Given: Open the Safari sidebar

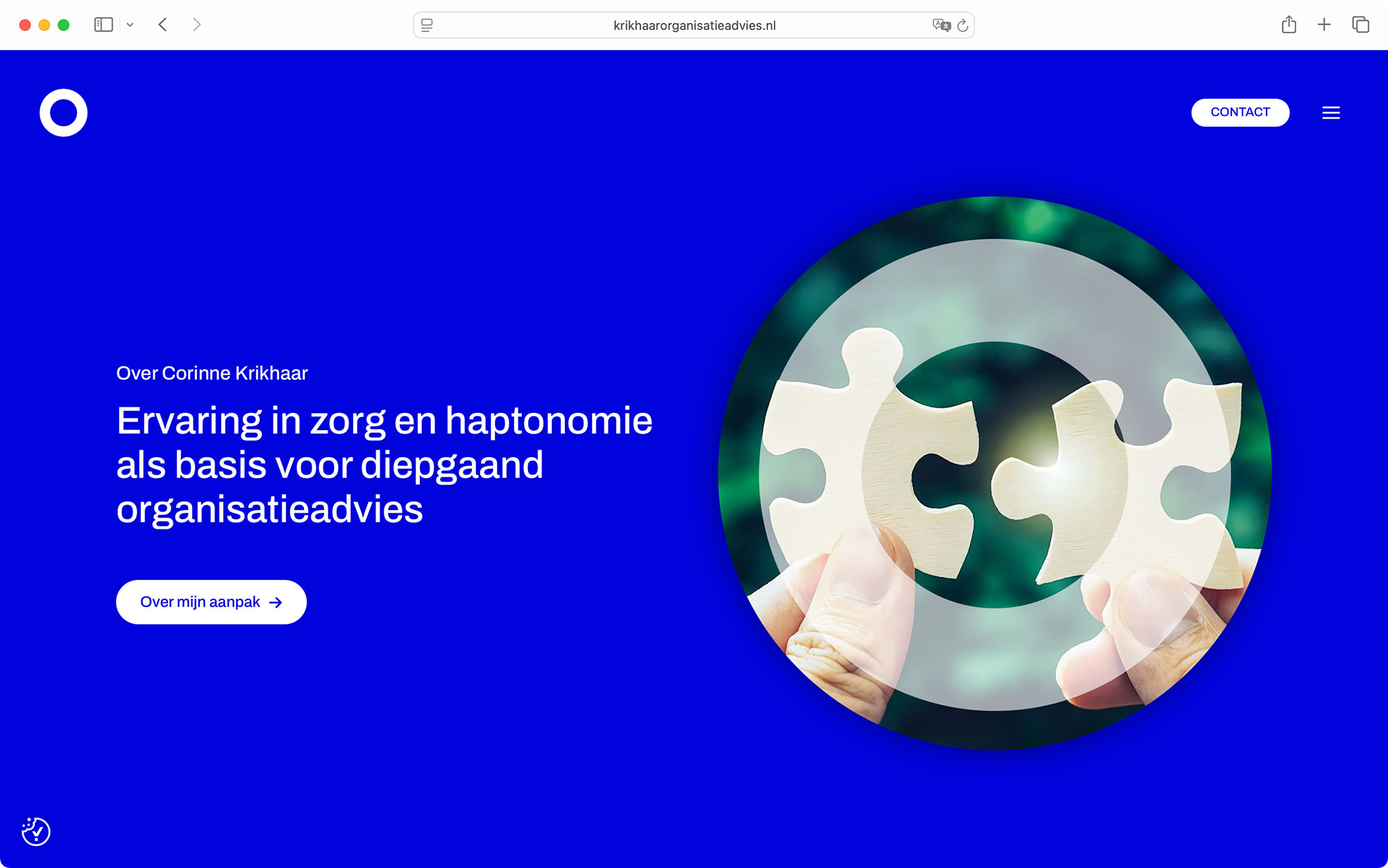Looking at the screenshot, I should [103, 24].
